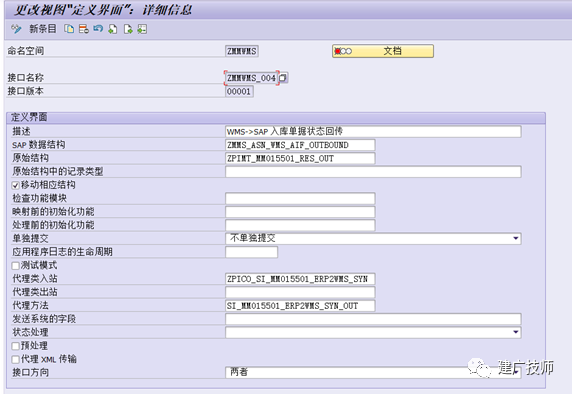Uncheck the 移动相应结构 checkbox

point(15,185)
